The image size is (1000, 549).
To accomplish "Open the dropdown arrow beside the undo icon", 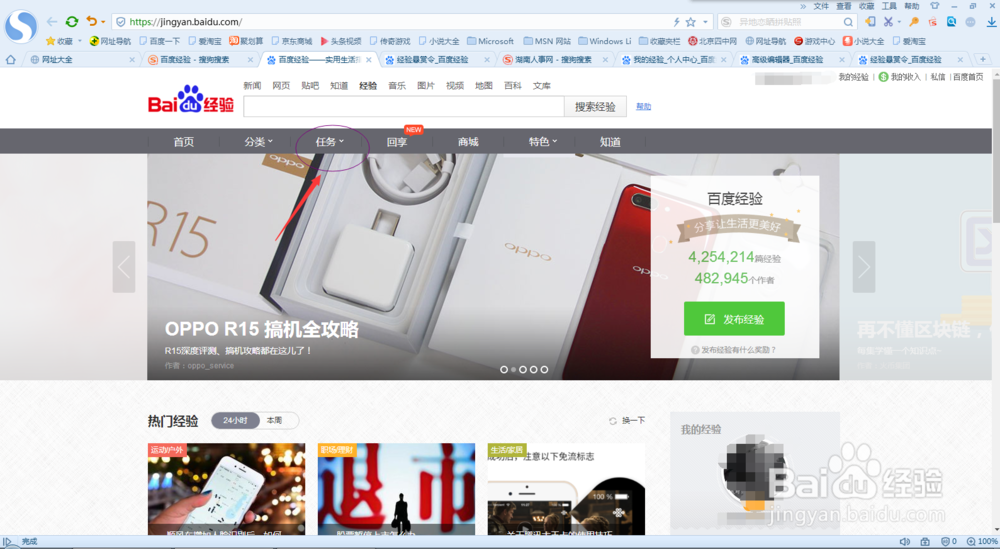I will 103,22.
